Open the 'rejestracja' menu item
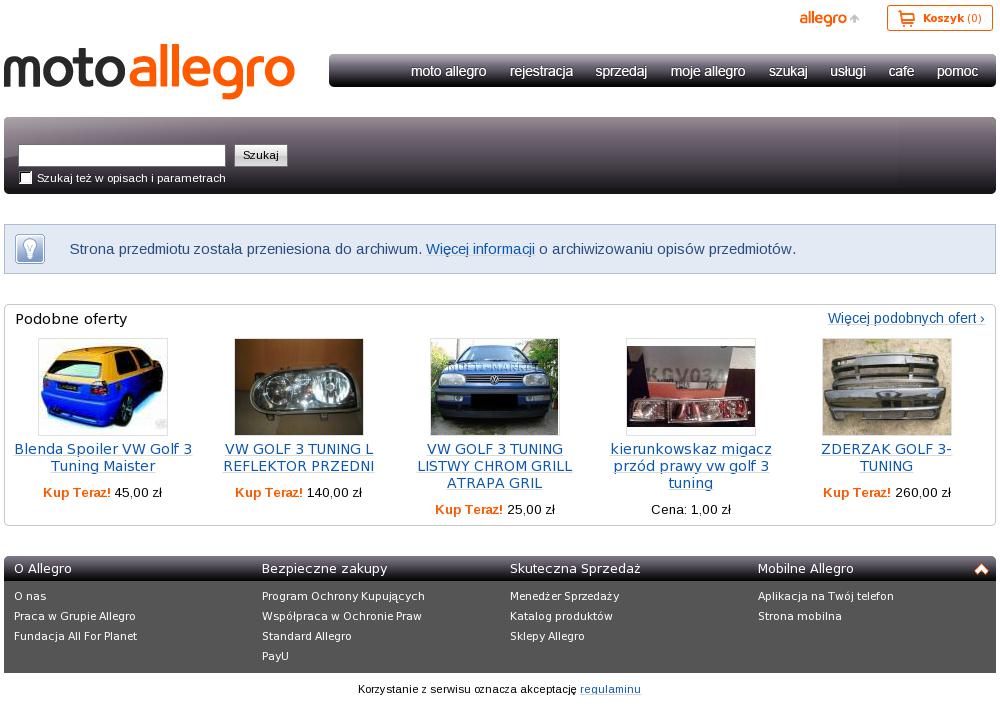This screenshot has width=1000, height=709. point(541,71)
